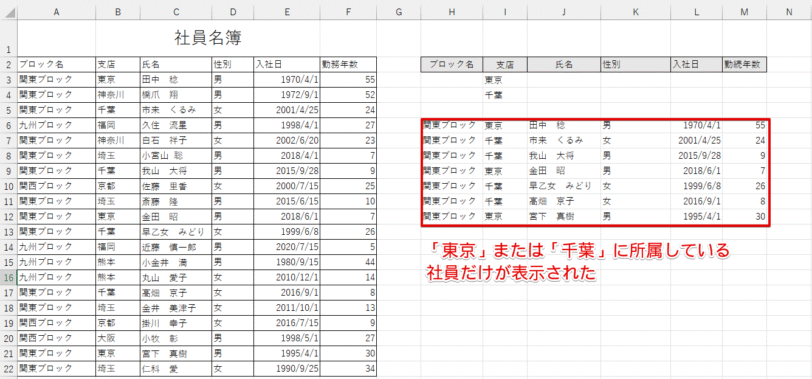Select column J header
Viewport: 812px width, 379px height.
(564, 12)
